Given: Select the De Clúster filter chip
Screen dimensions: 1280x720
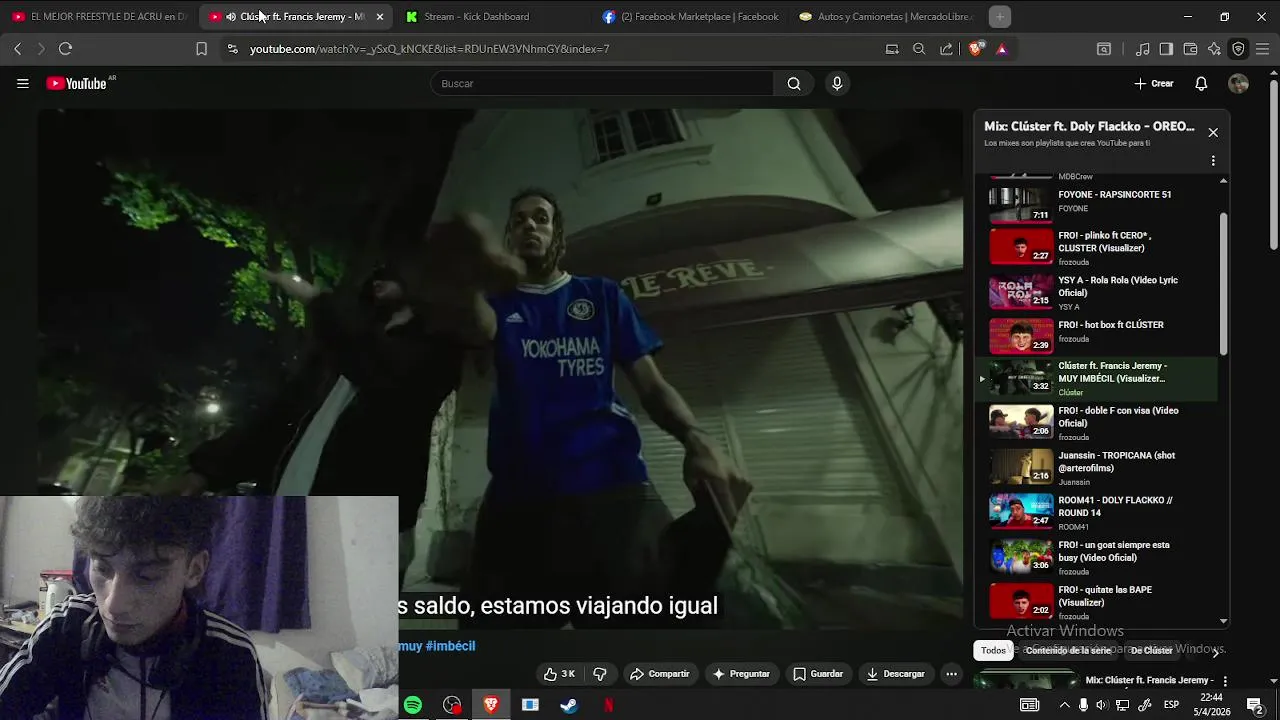Looking at the screenshot, I should 1151,650.
